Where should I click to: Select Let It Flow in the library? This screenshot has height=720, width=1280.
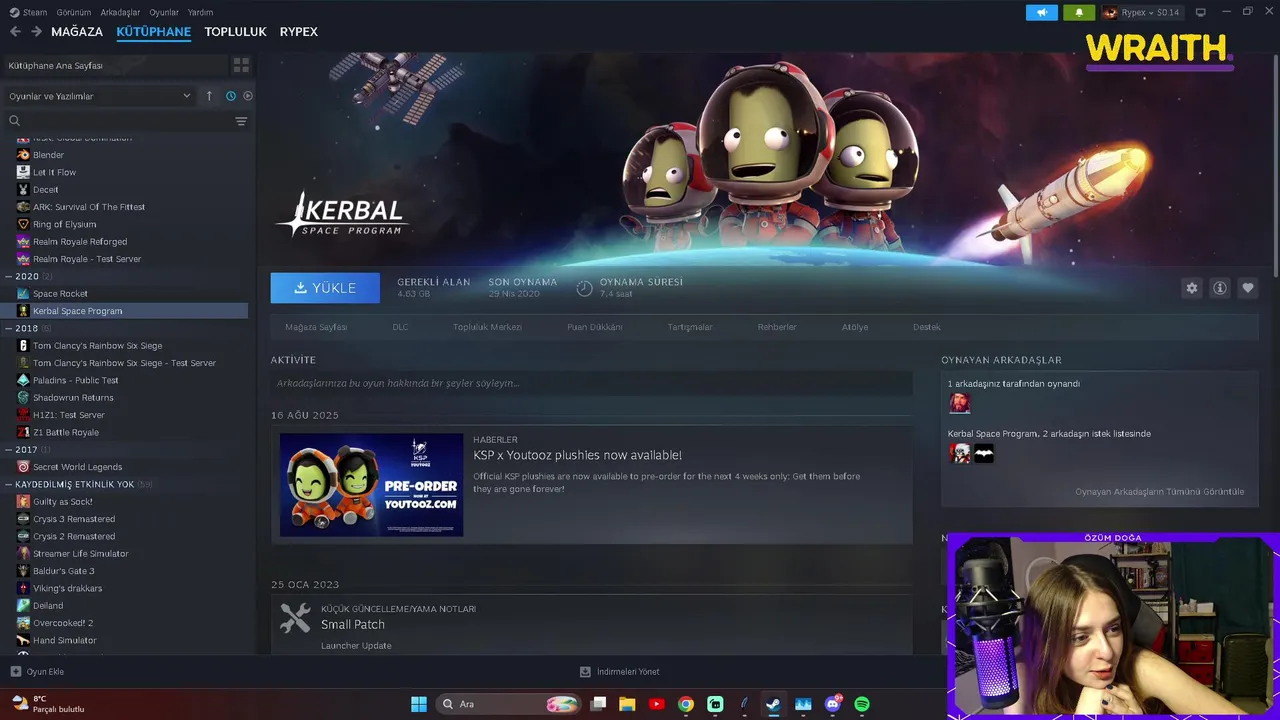point(54,172)
